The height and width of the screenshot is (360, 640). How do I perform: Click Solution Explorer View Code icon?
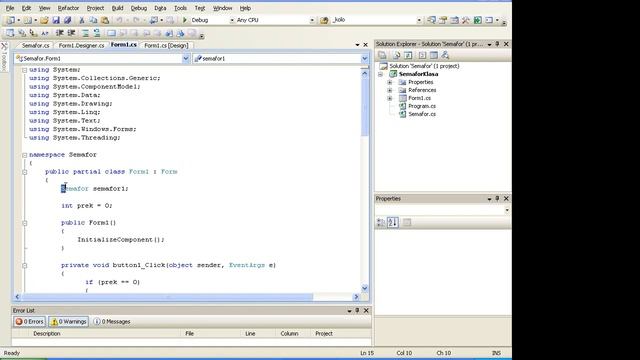click(x=422, y=55)
